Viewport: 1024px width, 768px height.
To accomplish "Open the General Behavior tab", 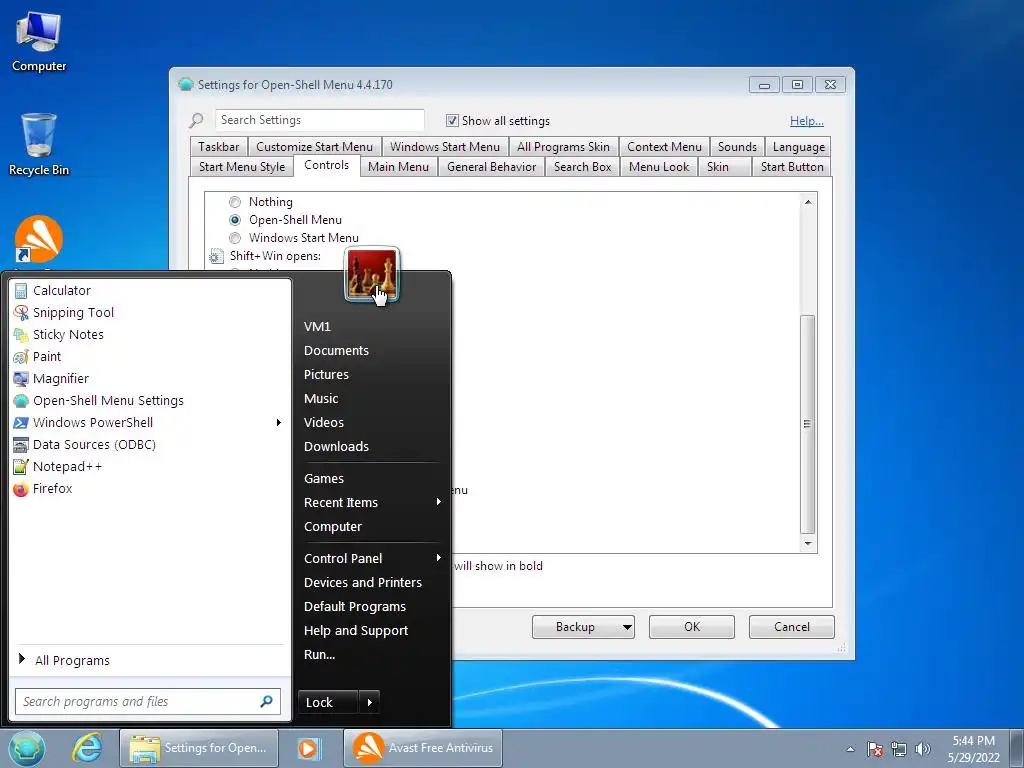I will click(491, 167).
